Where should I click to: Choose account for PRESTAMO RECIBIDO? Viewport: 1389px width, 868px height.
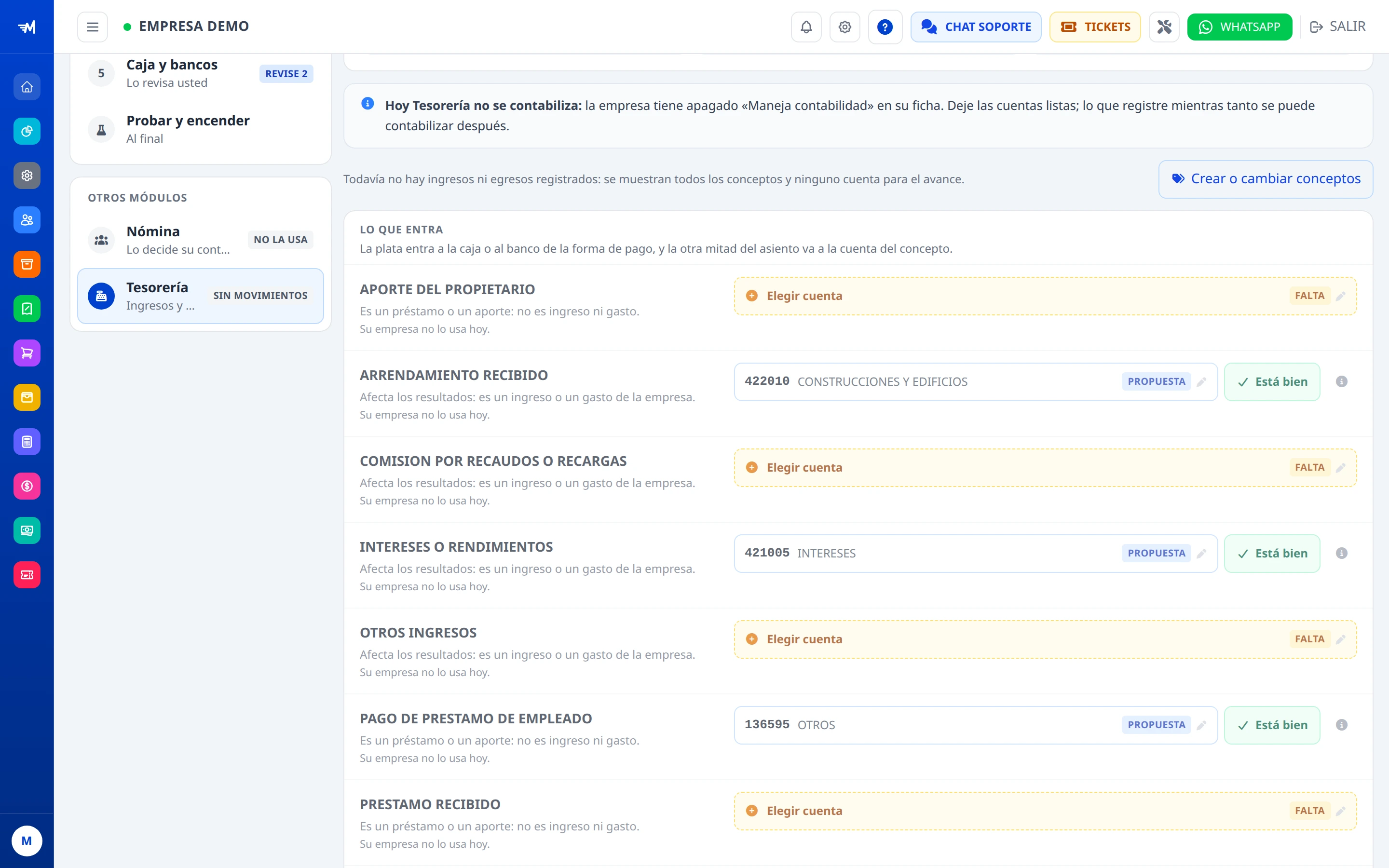tap(1045, 811)
